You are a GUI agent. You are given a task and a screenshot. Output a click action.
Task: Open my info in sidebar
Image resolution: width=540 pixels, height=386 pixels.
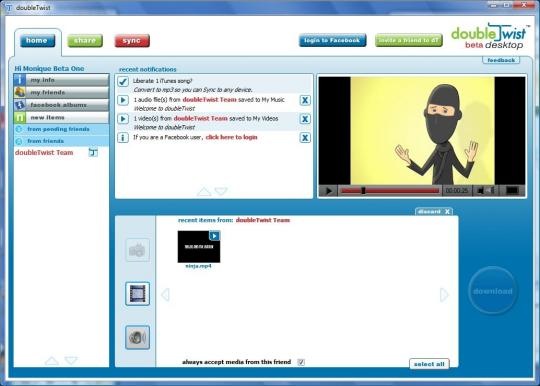(61, 80)
